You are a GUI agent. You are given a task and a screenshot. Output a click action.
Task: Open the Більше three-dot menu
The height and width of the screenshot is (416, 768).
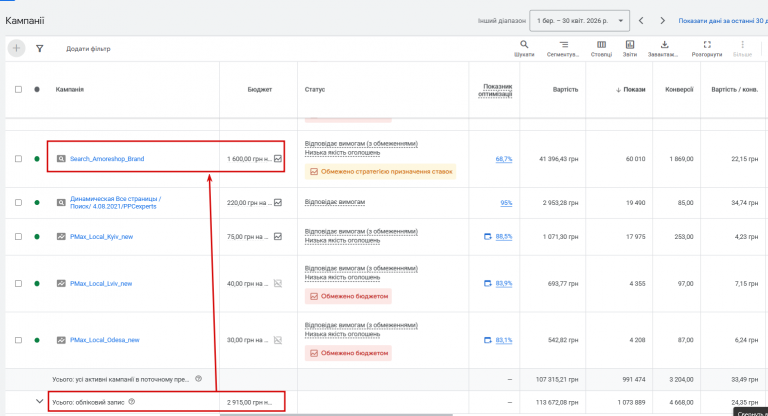click(x=742, y=48)
